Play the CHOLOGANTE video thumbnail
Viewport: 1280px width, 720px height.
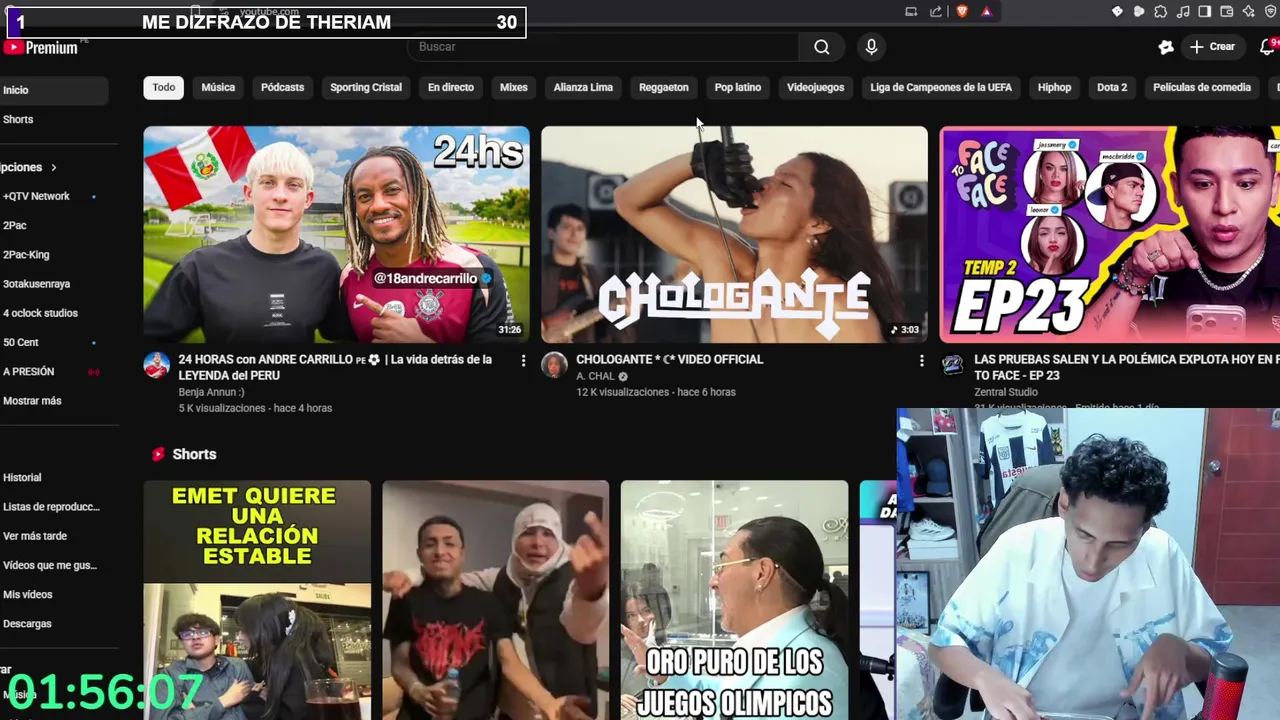click(x=734, y=234)
